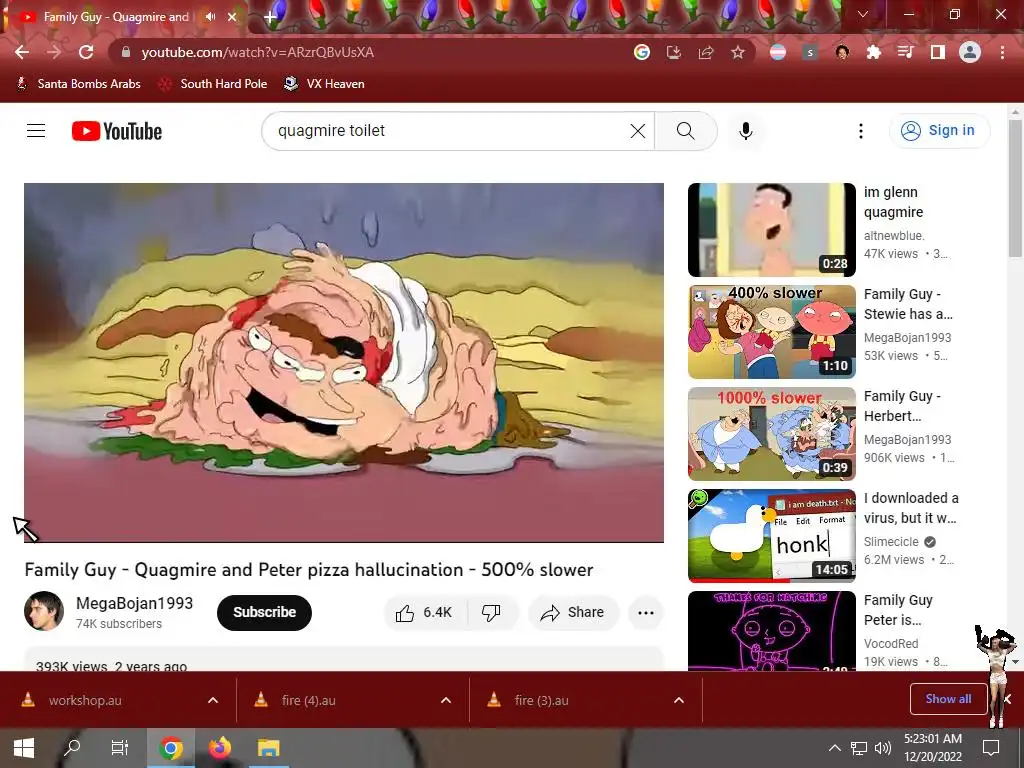Bookmark this page with the star icon

pyautogui.click(x=738, y=52)
